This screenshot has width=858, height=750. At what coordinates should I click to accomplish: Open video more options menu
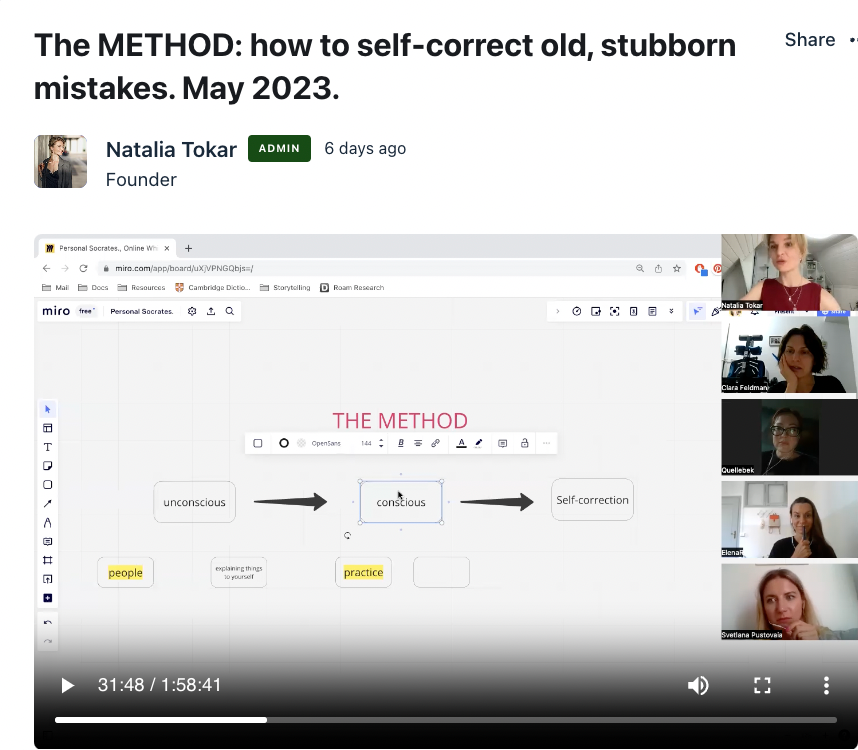point(826,685)
